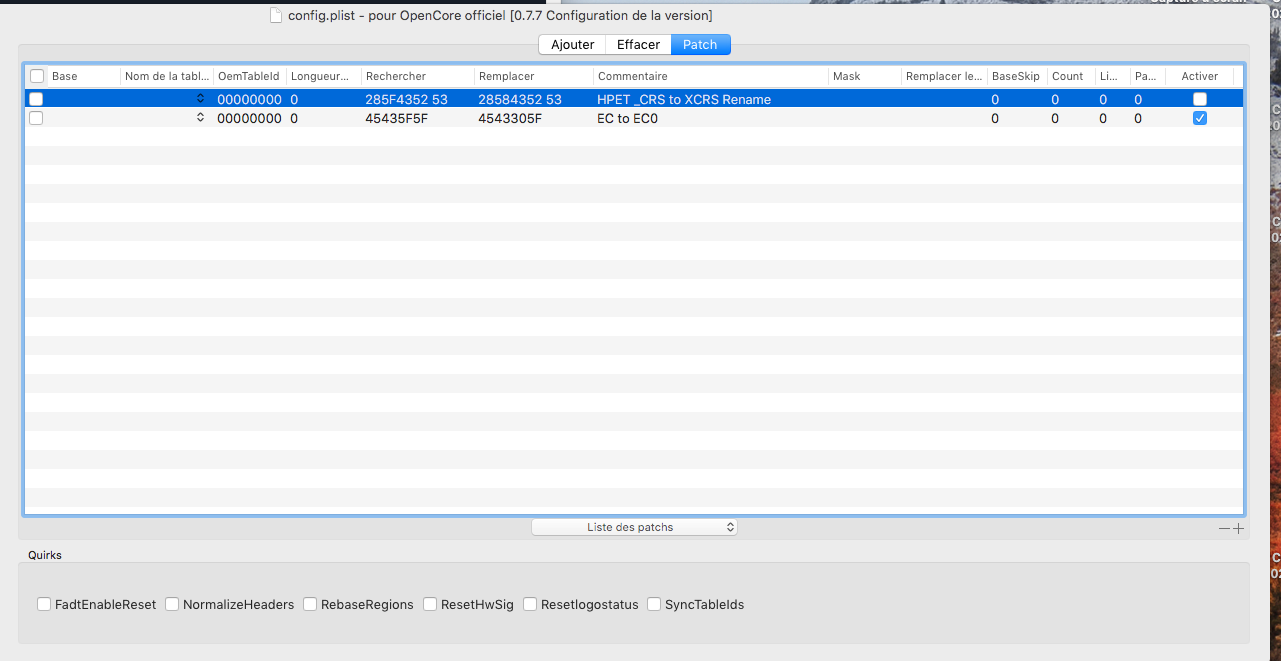Click the plus icon to add a patch
This screenshot has height=661, width=1281.
pos(1239,529)
